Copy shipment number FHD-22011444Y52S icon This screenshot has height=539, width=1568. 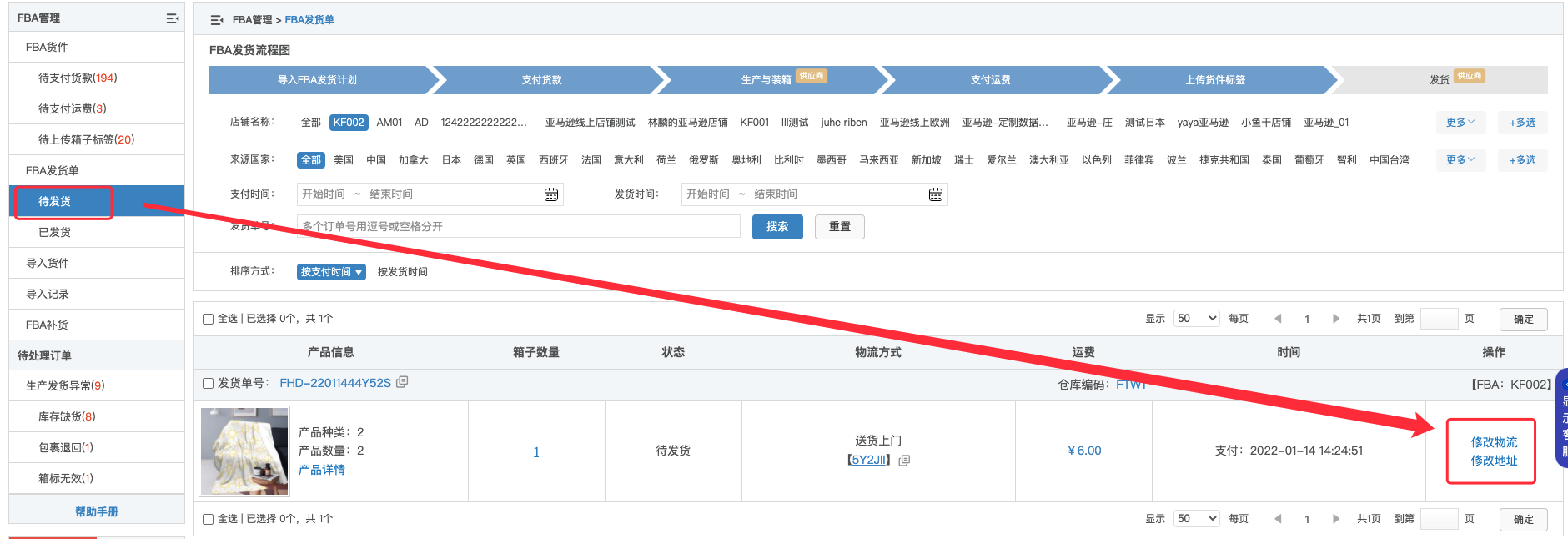[x=402, y=382]
